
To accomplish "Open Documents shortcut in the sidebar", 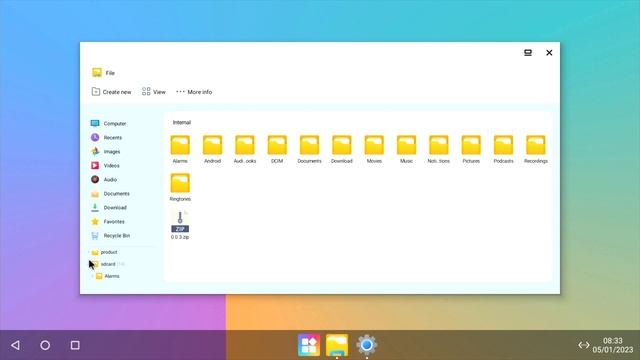I will click(110, 193).
